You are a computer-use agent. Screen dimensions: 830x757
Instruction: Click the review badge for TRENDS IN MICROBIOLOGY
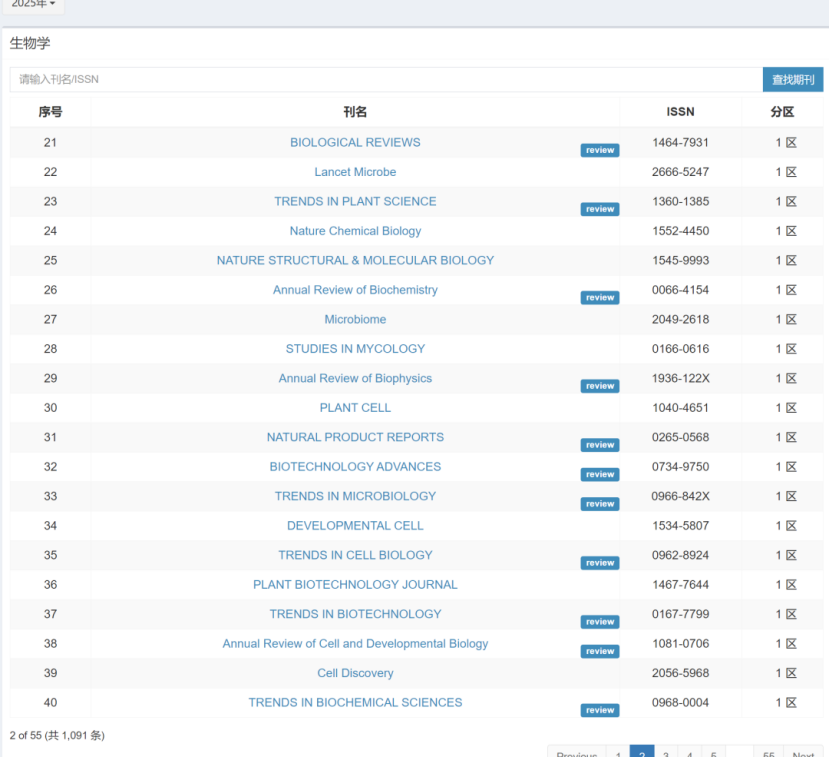point(600,504)
